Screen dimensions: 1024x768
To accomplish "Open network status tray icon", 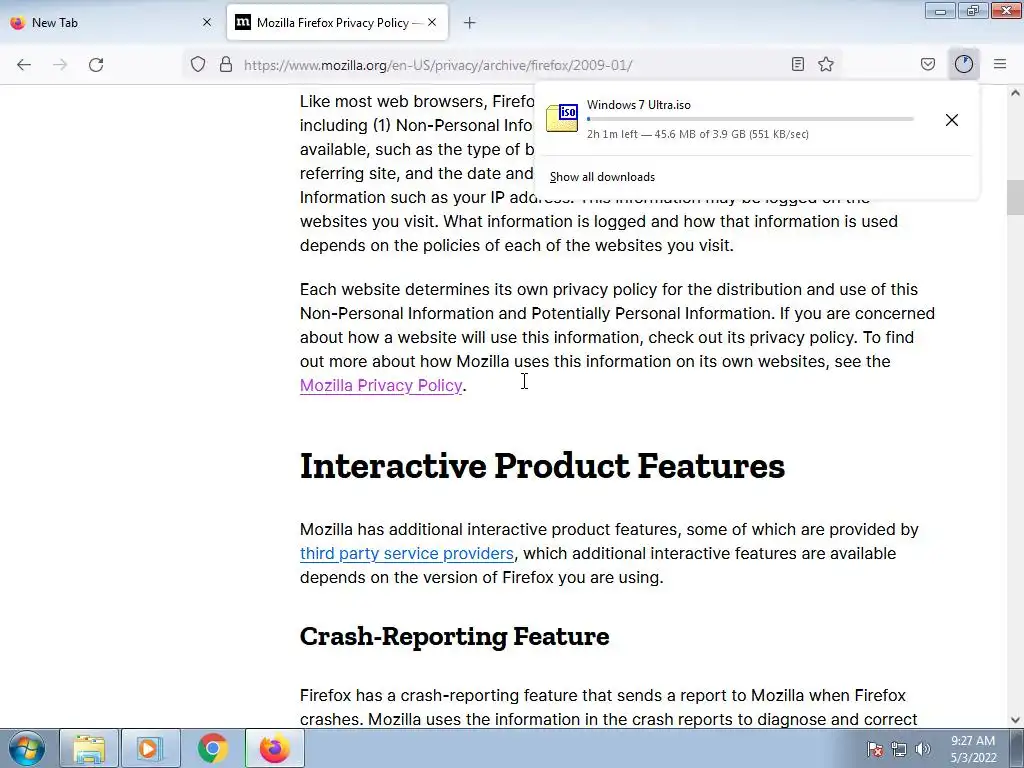I will [x=899, y=749].
